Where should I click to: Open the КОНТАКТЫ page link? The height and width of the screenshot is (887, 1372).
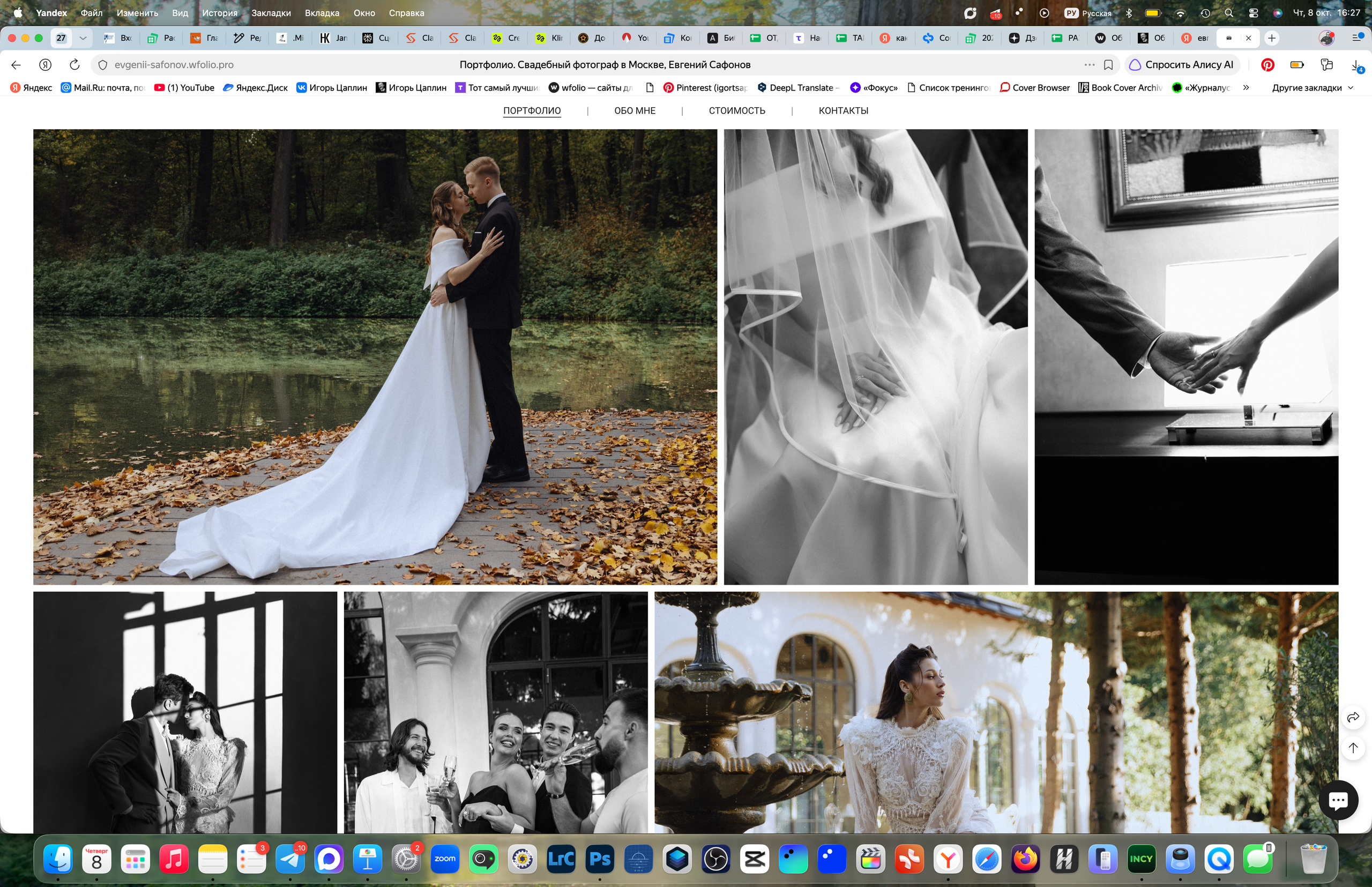(x=843, y=110)
